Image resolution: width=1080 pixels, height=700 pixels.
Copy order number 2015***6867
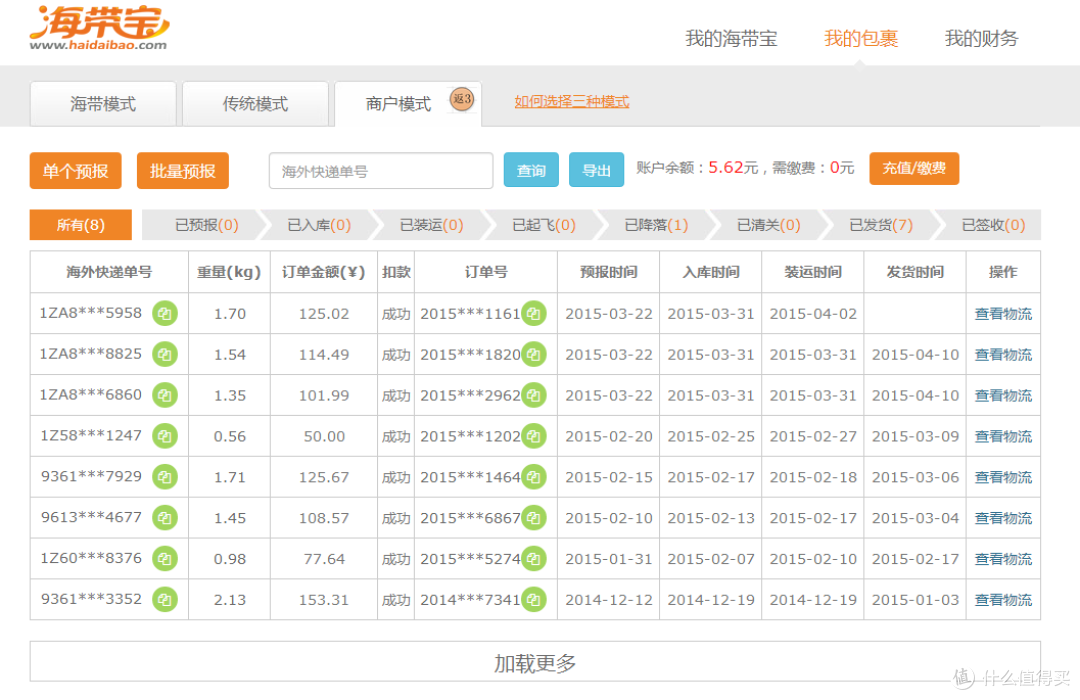534,517
